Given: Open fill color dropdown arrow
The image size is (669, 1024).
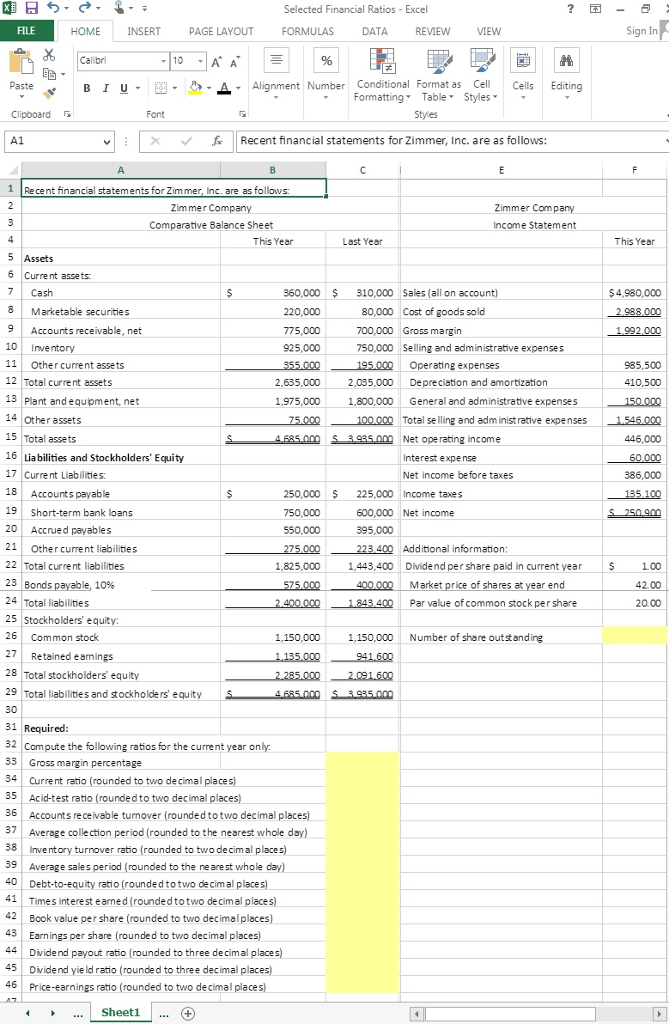Looking at the screenshot, I should tap(209, 88).
